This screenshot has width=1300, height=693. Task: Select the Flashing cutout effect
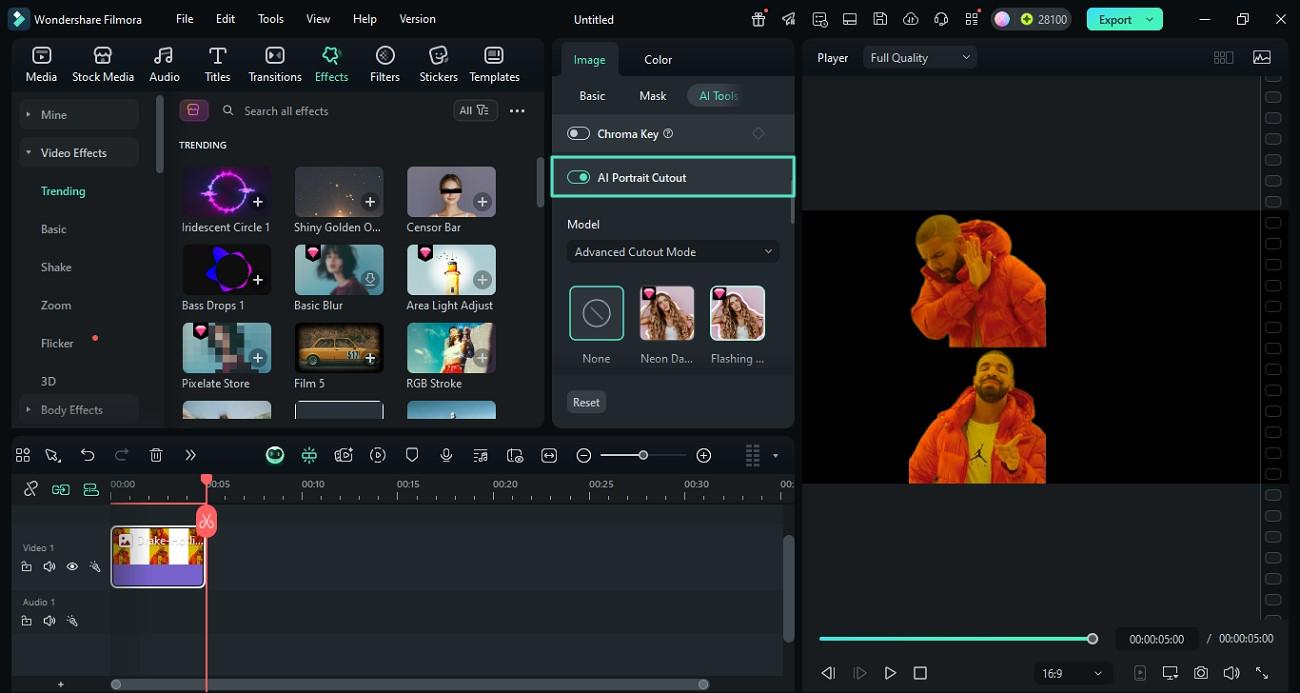[737, 313]
